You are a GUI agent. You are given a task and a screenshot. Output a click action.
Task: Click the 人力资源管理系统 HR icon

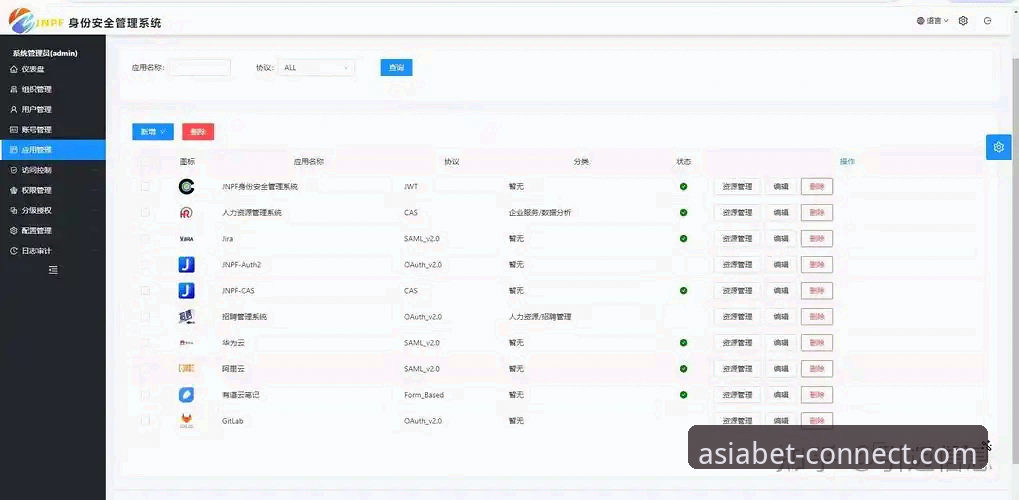(187, 213)
